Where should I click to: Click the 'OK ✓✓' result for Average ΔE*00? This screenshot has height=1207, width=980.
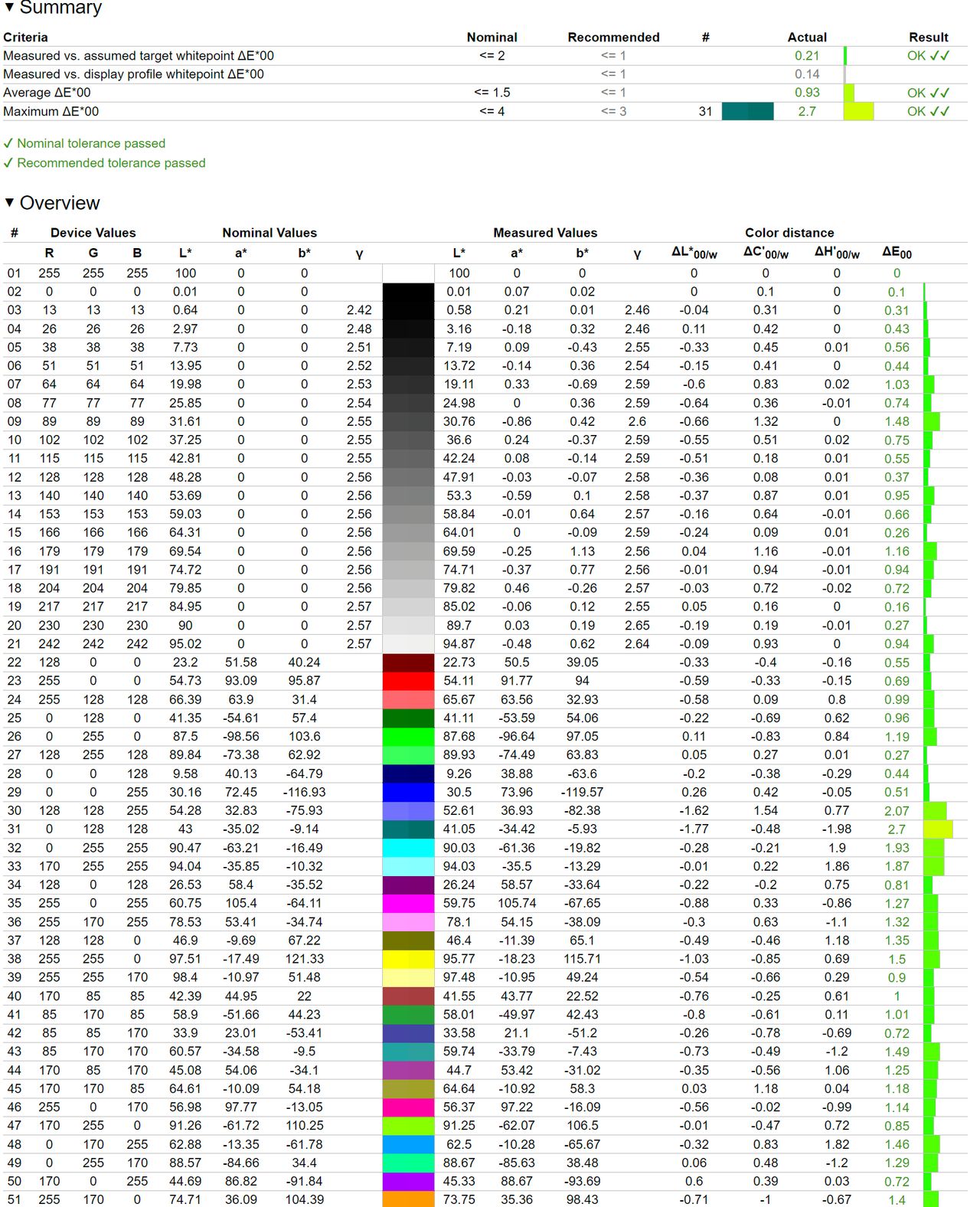tap(929, 93)
